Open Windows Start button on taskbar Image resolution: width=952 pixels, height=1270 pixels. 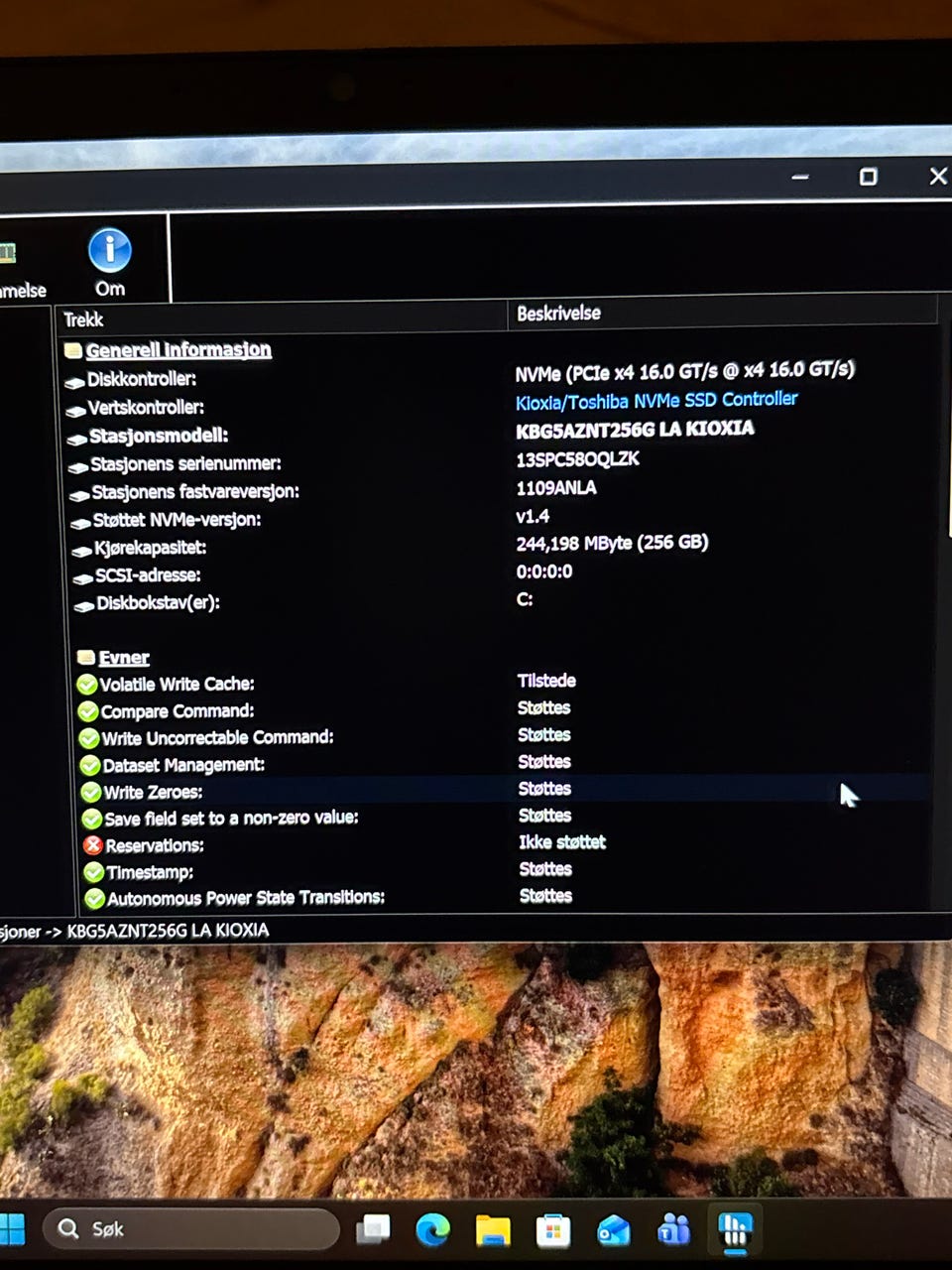click(11, 1229)
